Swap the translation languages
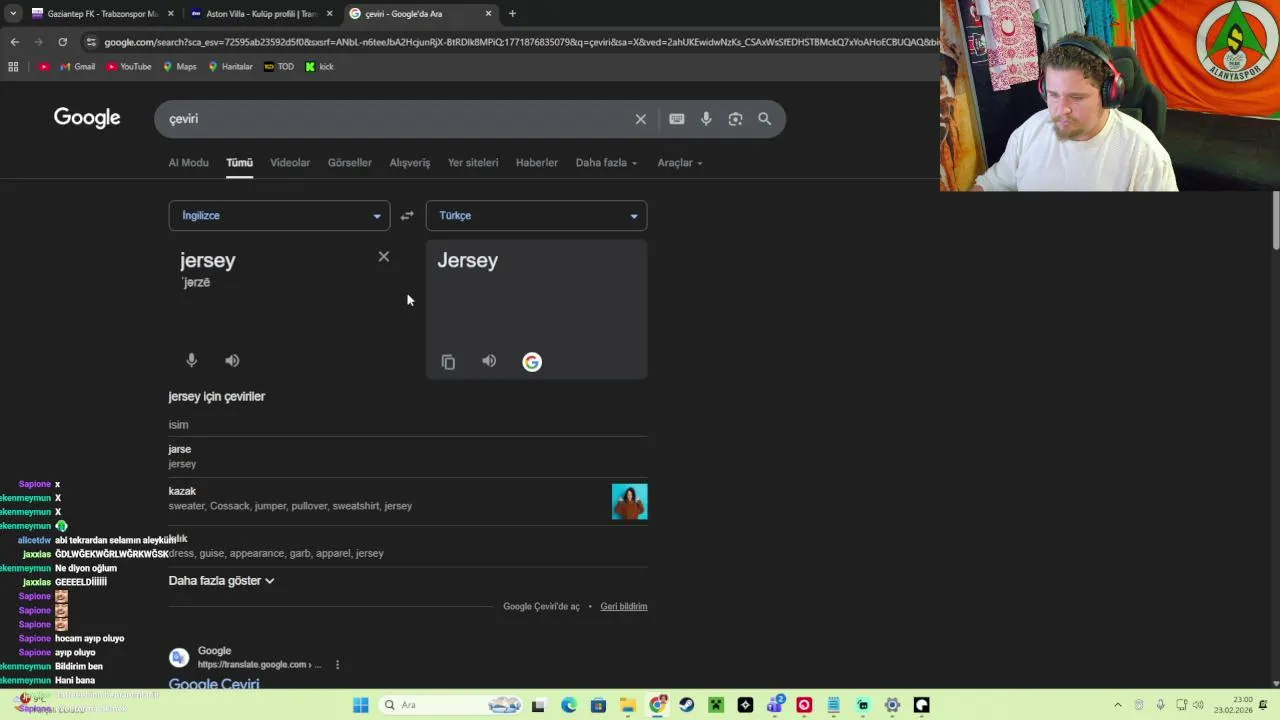Viewport: 1280px width, 720px height. [407, 216]
